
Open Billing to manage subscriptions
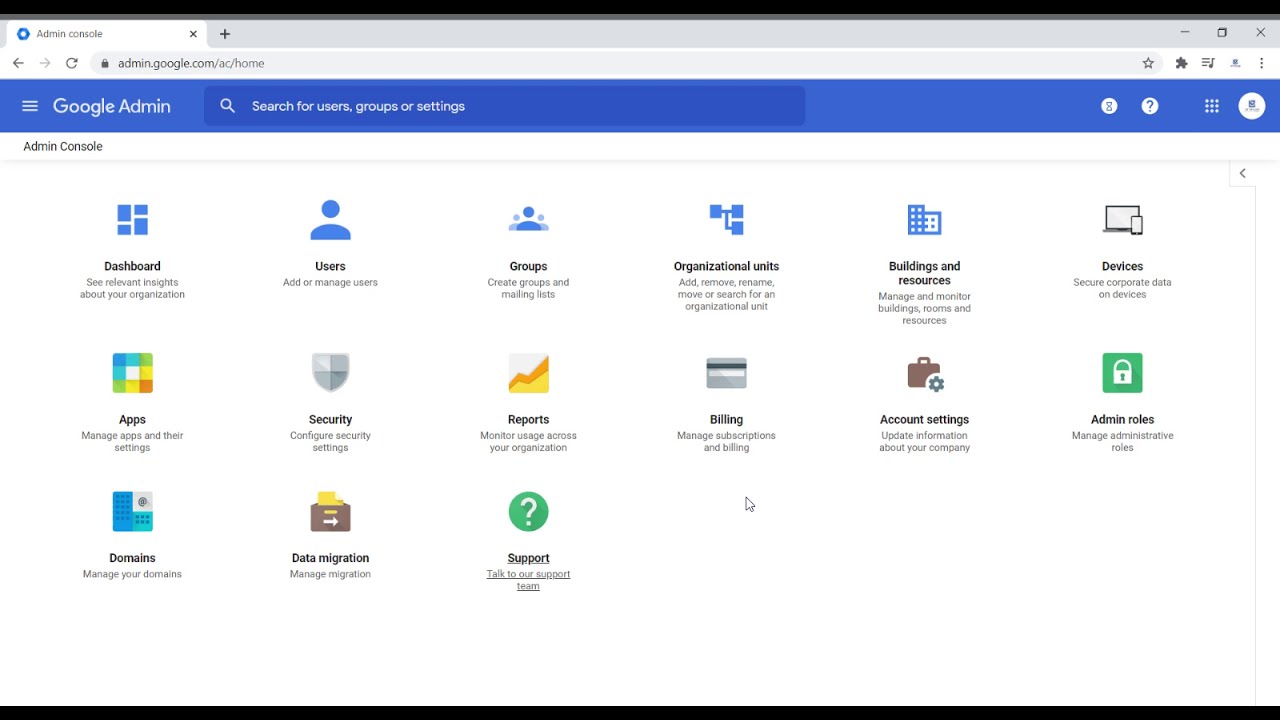726,372
